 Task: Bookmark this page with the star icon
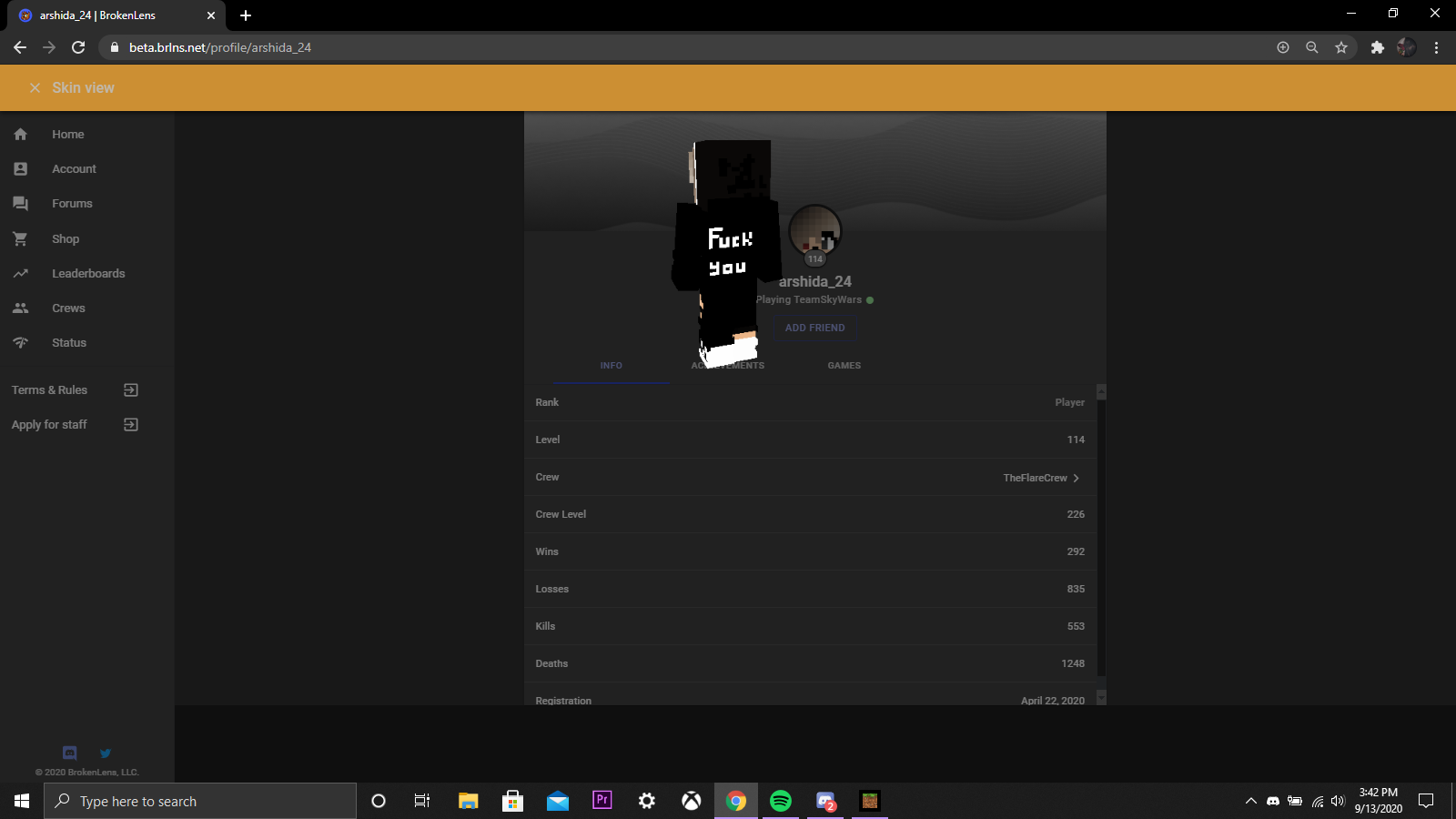(x=1340, y=47)
